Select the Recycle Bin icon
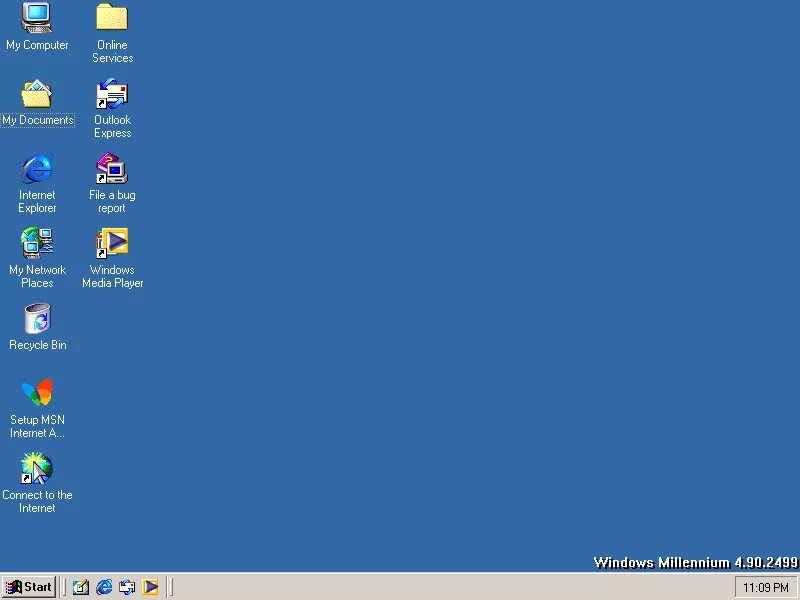800x600 pixels. pos(37,318)
